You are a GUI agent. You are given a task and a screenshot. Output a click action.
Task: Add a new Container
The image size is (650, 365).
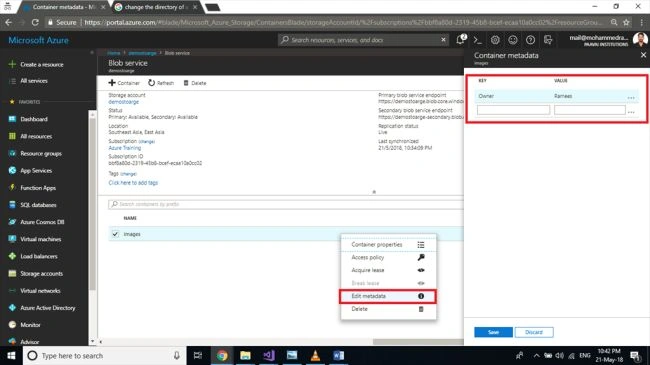[x=124, y=83]
